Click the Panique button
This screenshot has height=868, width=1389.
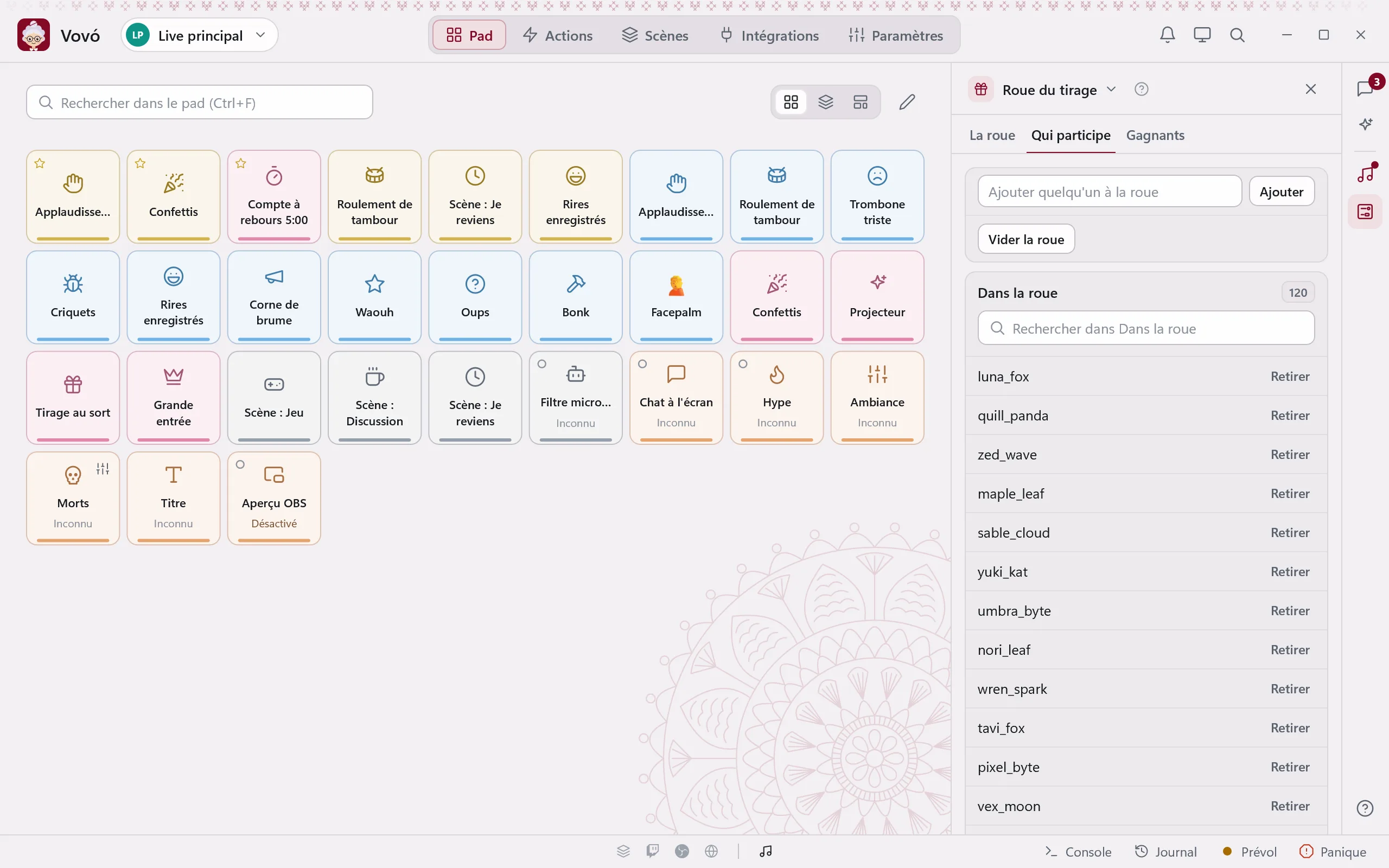point(1333,851)
